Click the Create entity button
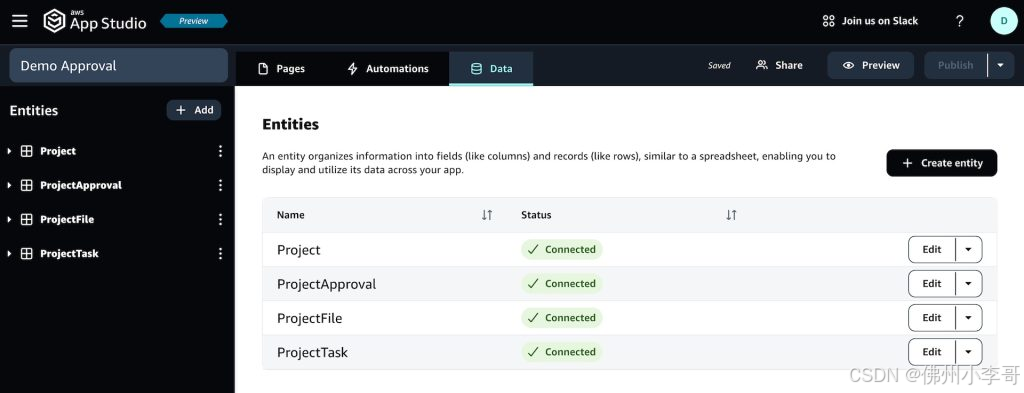Viewport: 1024px width, 393px height. coord(942,163)
